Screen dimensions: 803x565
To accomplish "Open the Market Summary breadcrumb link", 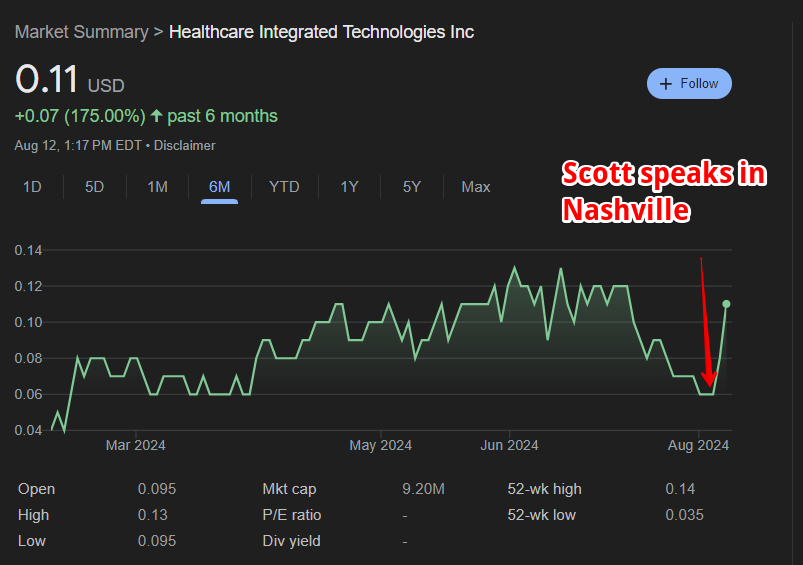I will click(81, 32).
